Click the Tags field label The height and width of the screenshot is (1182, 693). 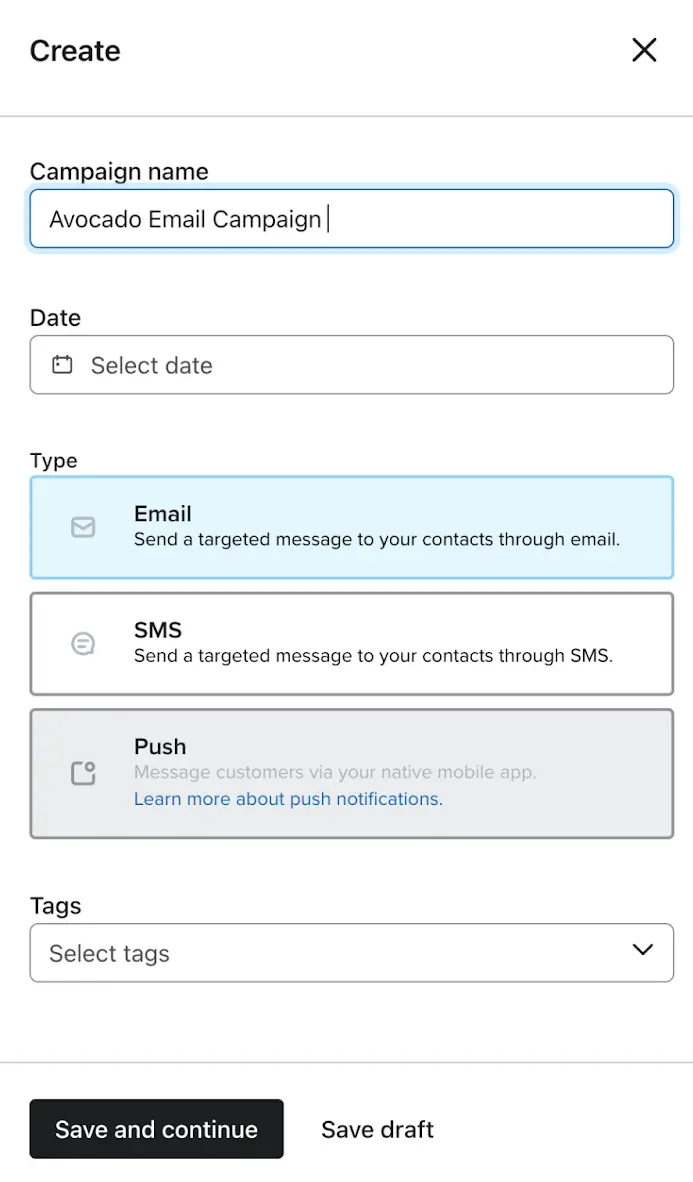point(55,906)
